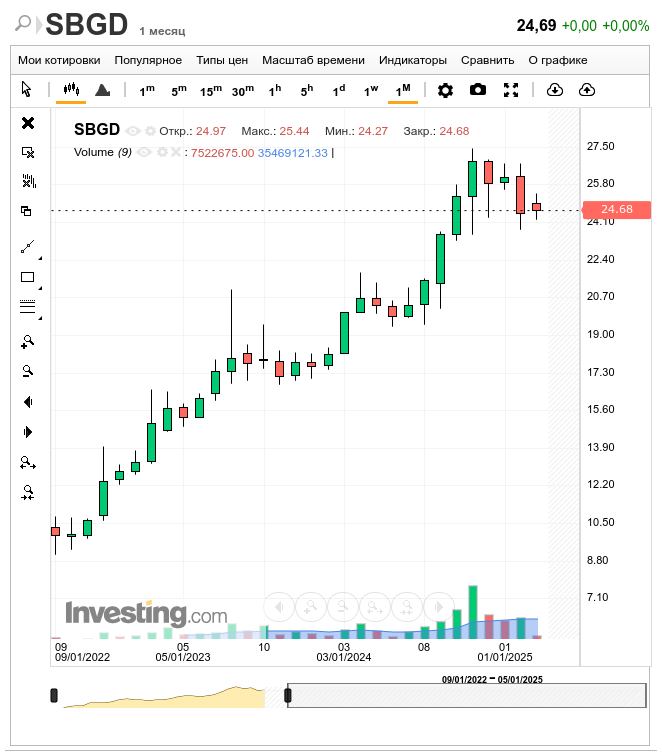Click the remove all indicators icon

[28, 181]
